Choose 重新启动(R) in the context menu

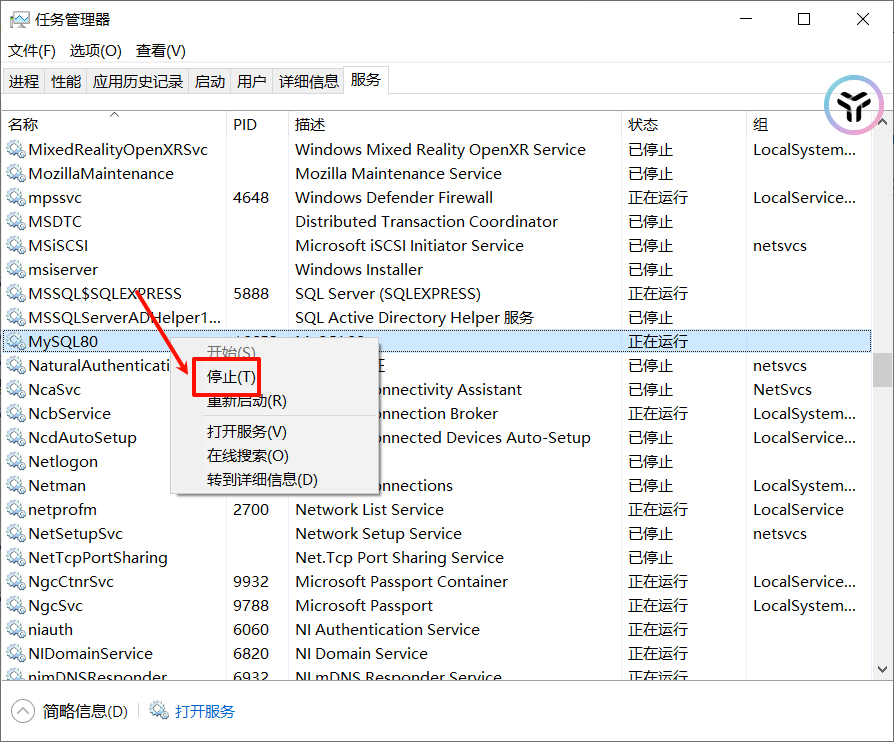pyautogui.click(x=246, y=401)
